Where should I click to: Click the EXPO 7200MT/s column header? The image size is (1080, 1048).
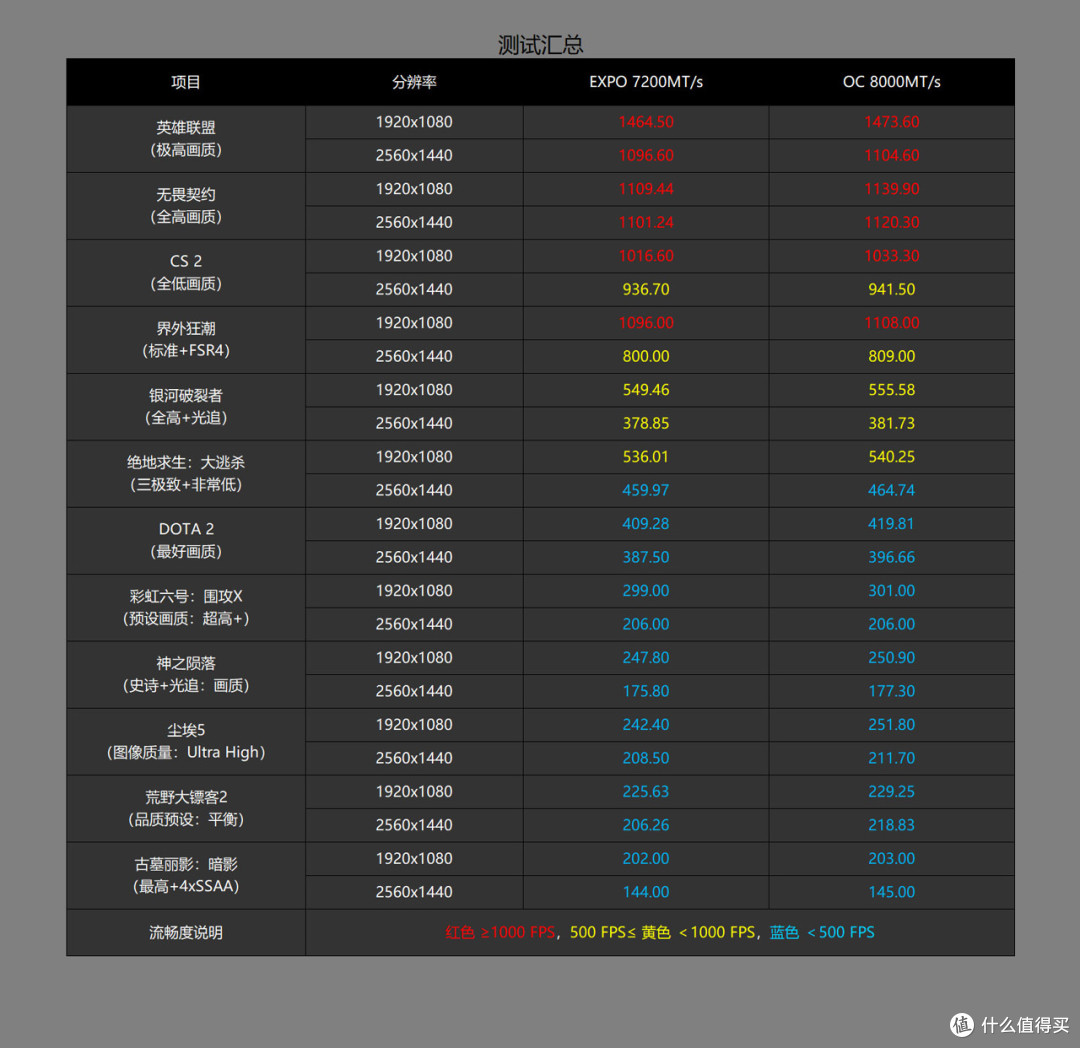pos(645,82)
